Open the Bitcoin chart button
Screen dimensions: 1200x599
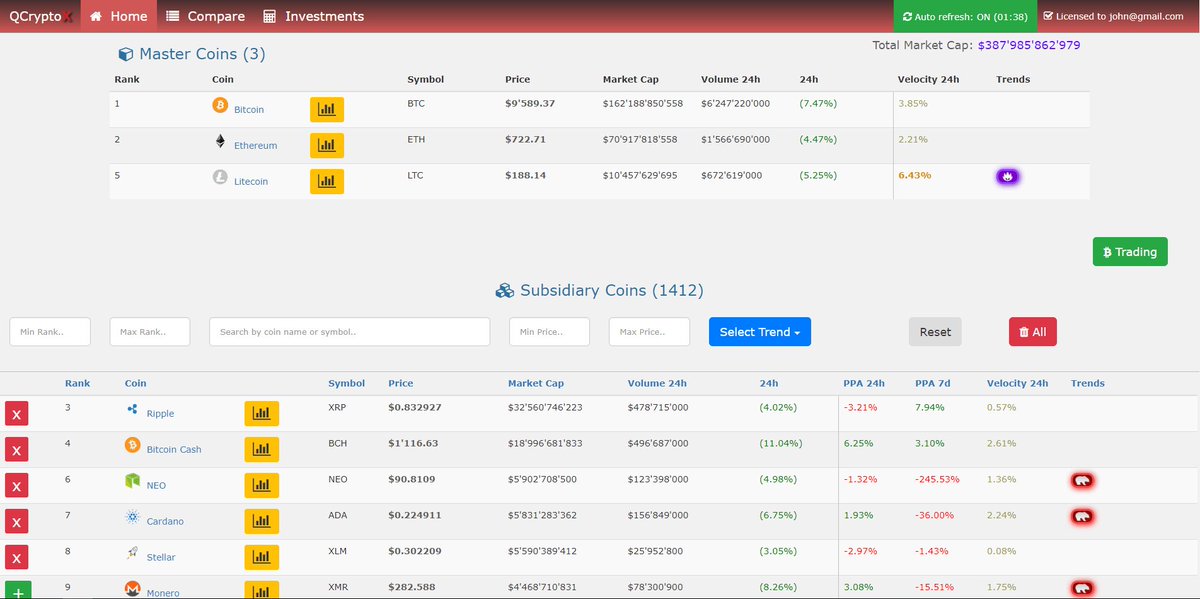(327, 110)
